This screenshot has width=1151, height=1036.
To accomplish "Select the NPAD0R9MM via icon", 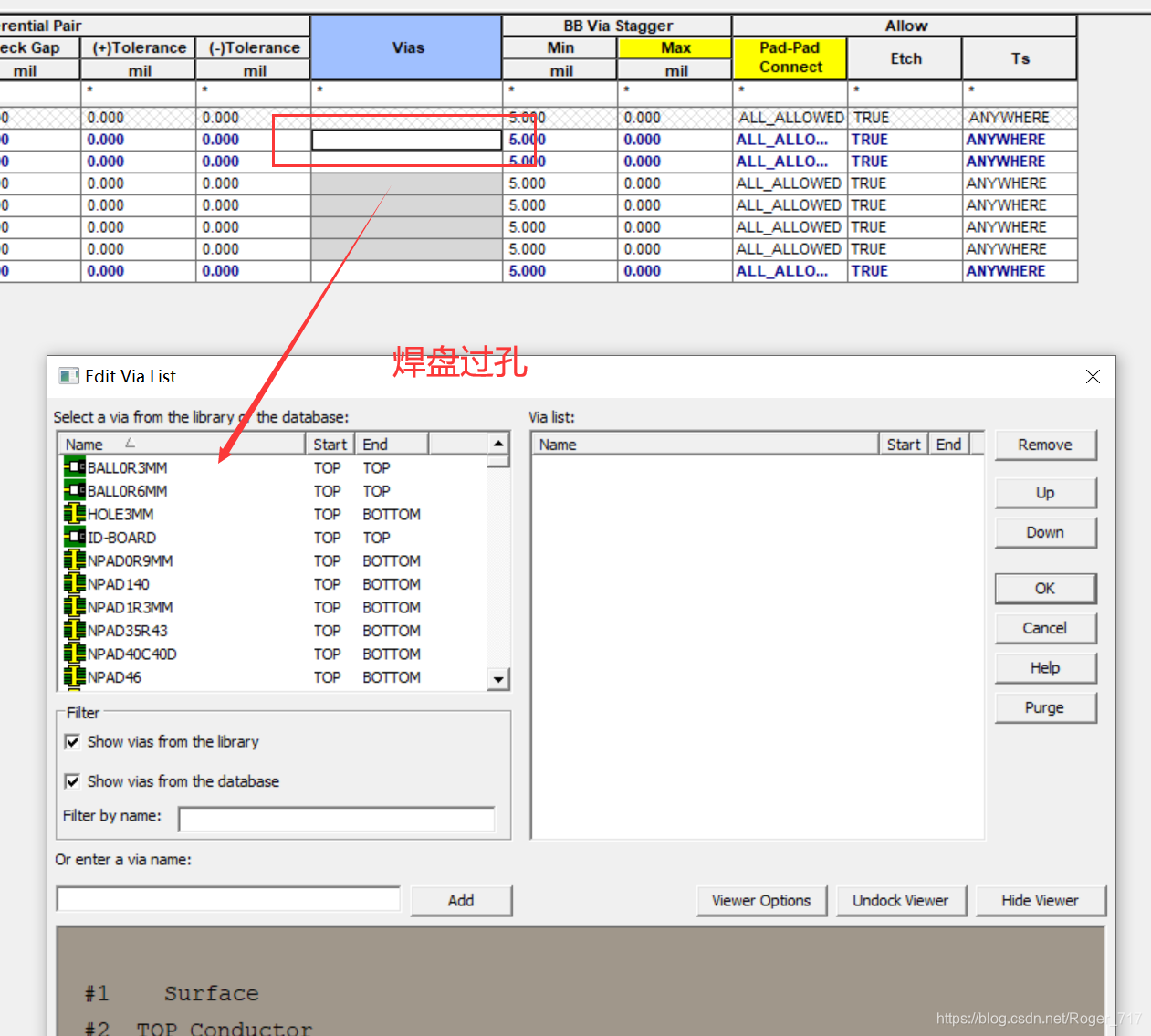I will tap(74, 560).
